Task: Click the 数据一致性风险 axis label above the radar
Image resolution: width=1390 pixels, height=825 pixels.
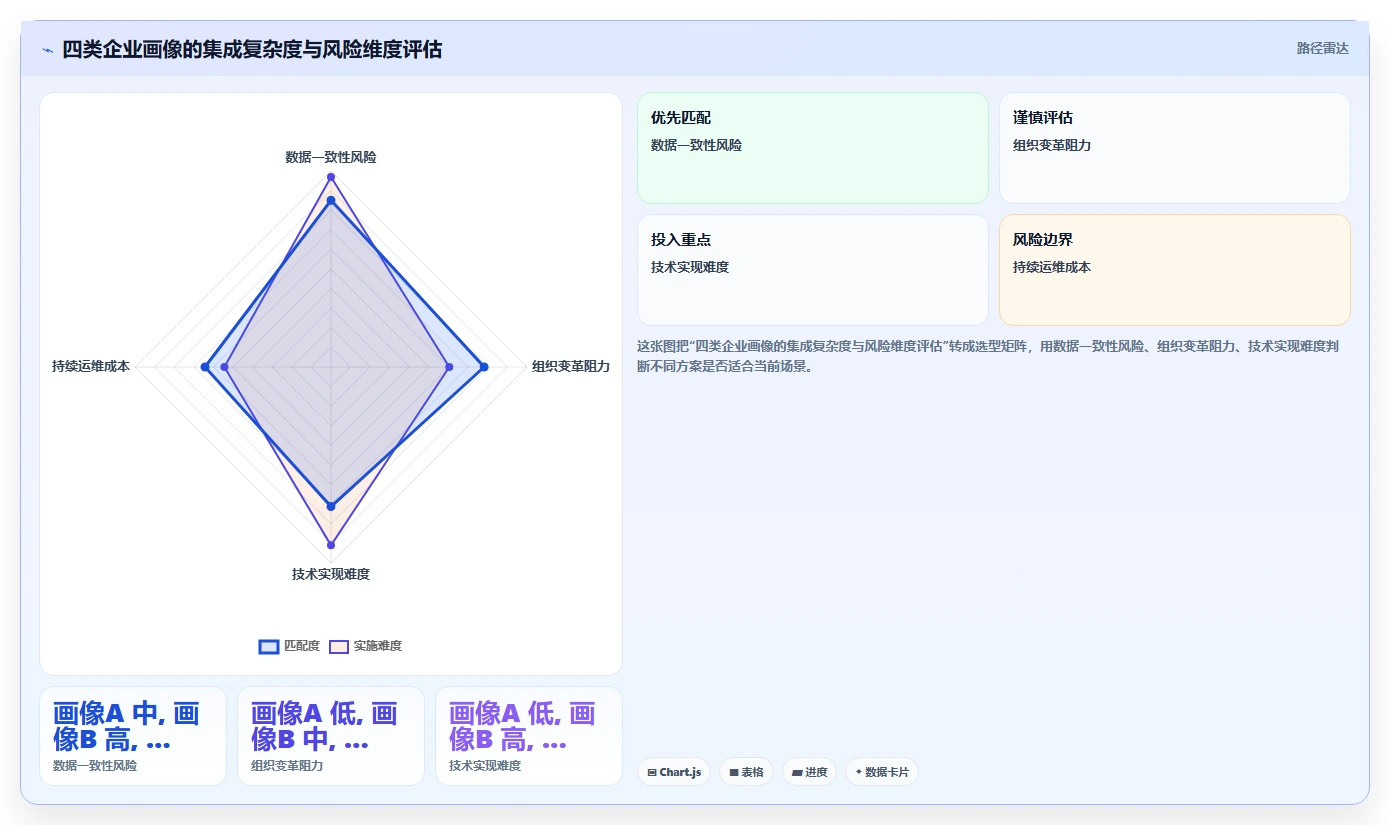Action: (x=331, y=157)
